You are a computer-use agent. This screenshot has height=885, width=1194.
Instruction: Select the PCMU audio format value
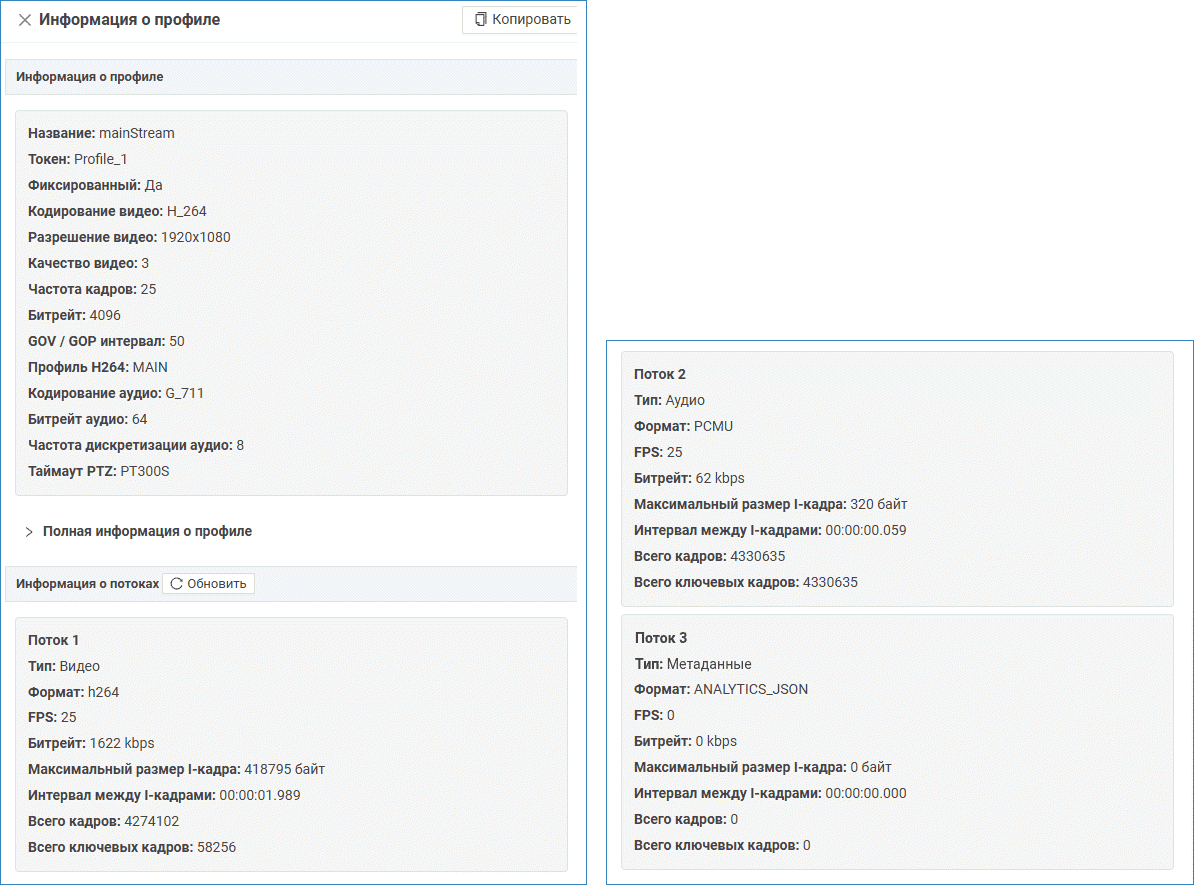click(x=713, y=426)
